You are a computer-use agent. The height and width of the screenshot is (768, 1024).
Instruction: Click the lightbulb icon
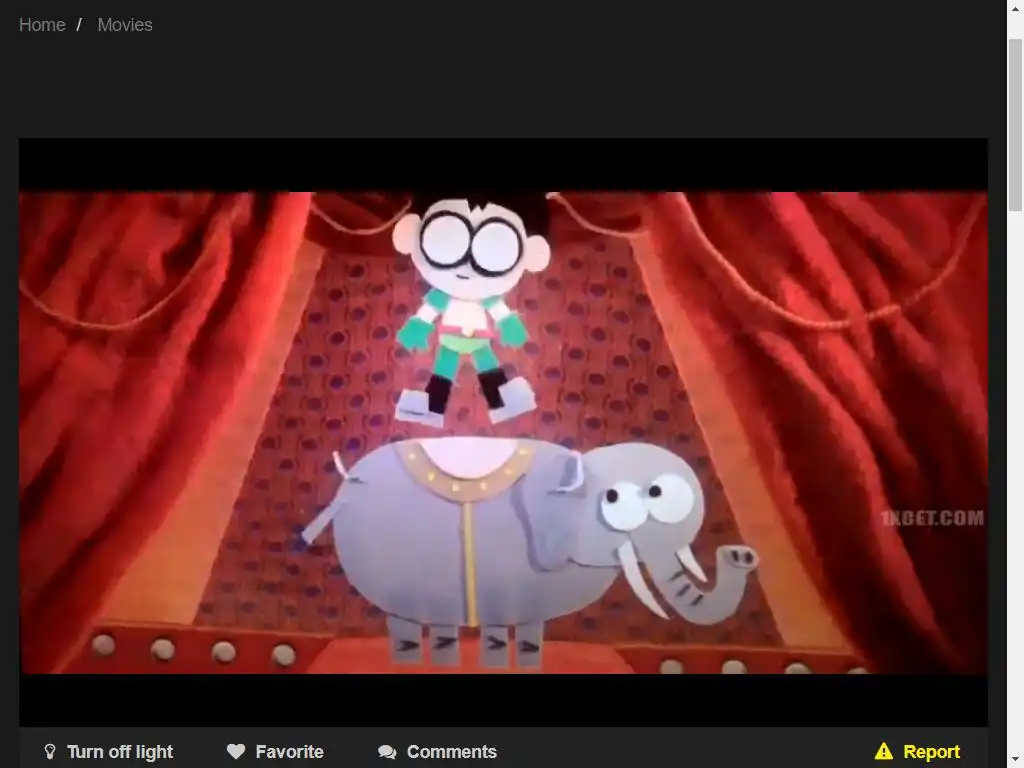[x=50, y=752]
